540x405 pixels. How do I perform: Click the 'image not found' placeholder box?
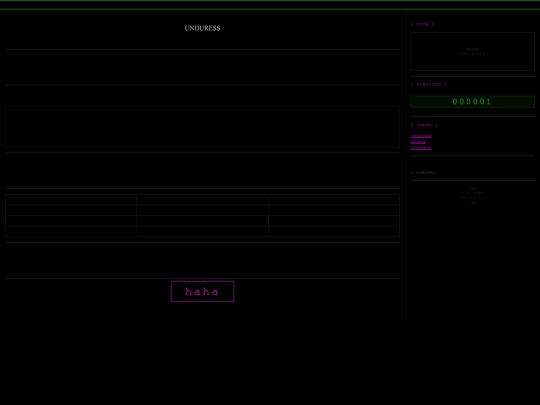tap(472, 51)
